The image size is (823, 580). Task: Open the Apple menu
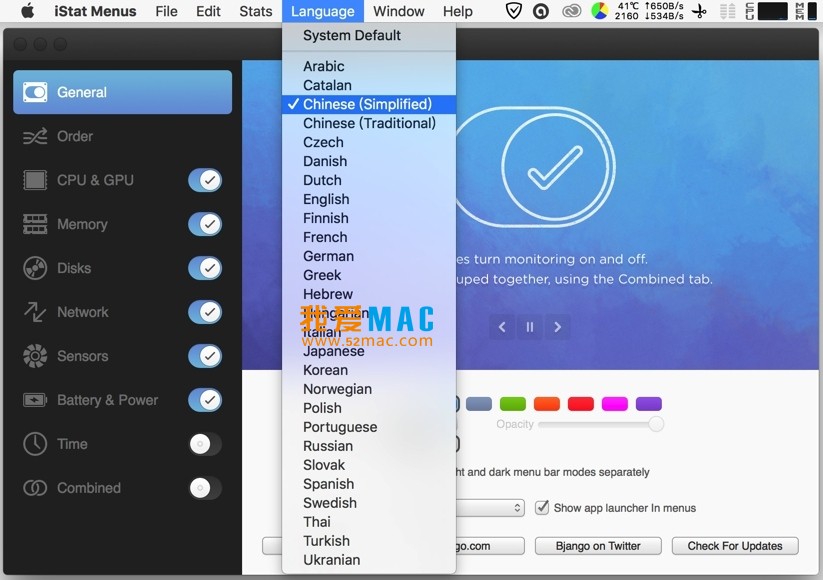27,11
